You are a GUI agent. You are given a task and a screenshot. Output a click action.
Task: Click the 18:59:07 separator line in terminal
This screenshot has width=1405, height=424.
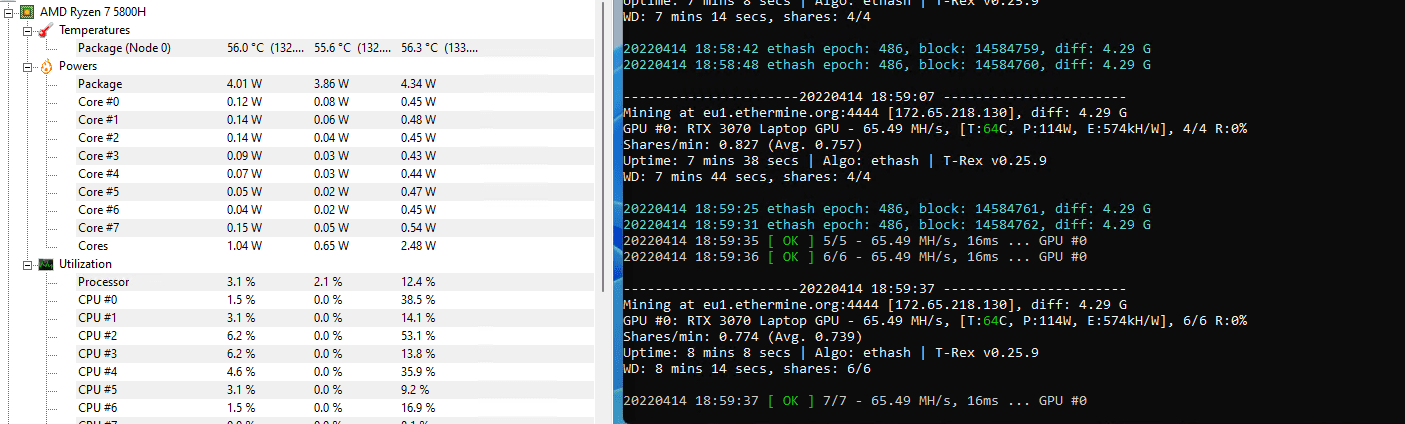pyautogui.click(x=874, y=97)
